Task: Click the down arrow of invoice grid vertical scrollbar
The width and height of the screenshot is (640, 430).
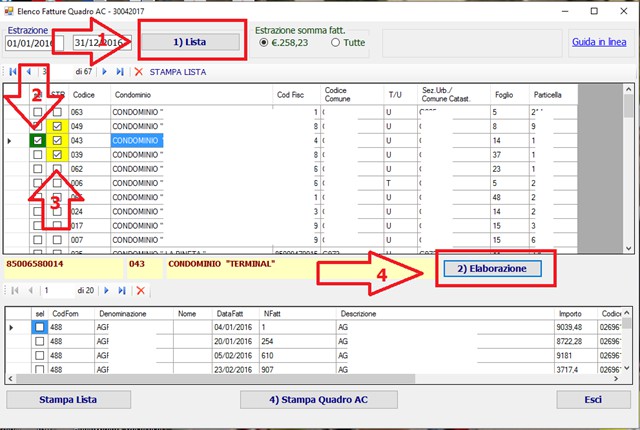Action: point(627,368)
